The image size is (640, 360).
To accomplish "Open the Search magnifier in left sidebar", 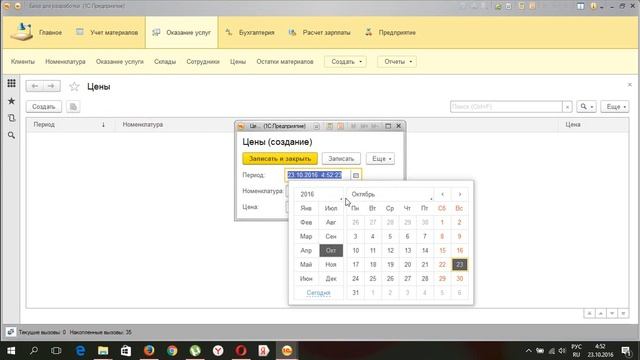I will (x=11, y=135).
